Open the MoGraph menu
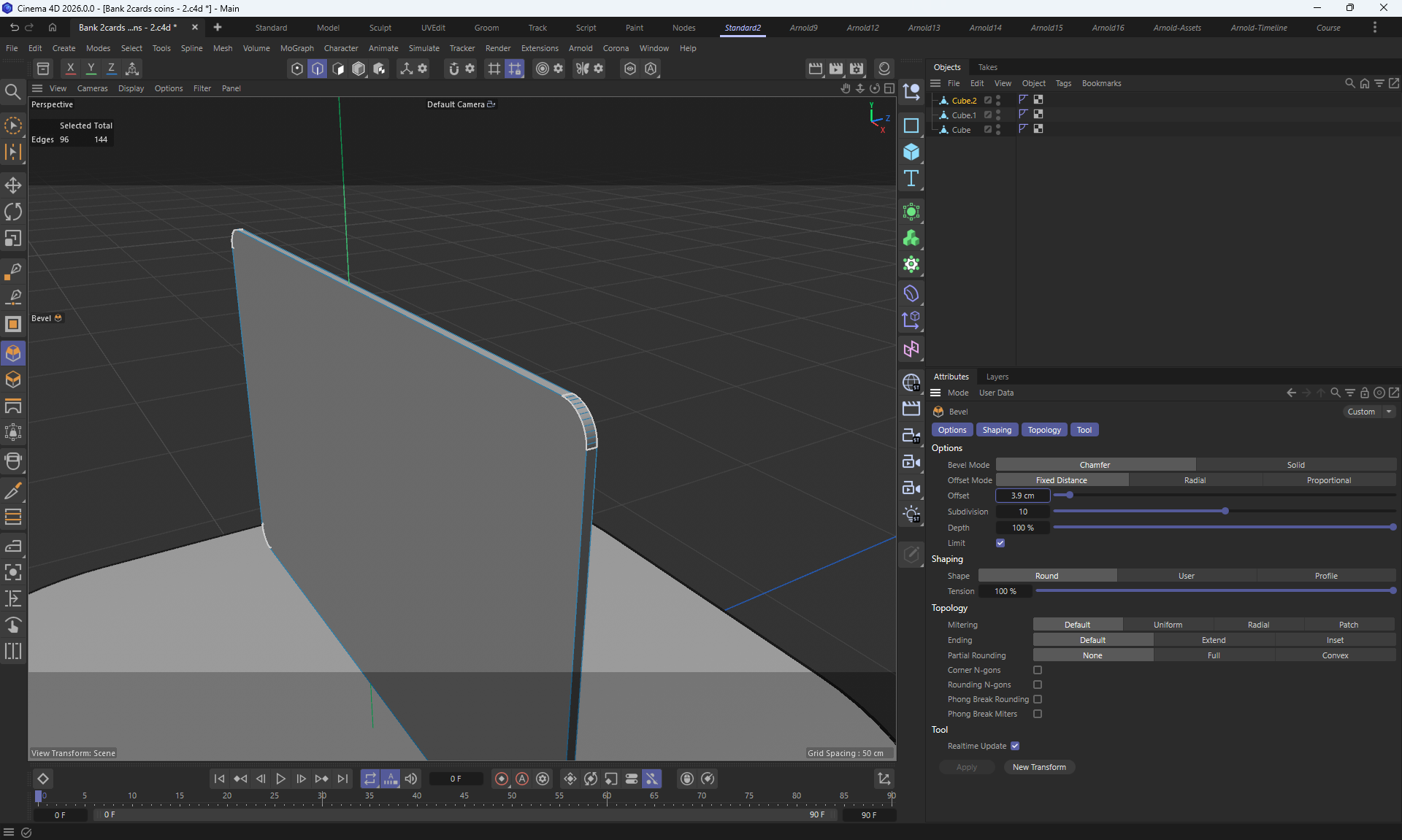The image size is (1402, 840). point(296,48)
